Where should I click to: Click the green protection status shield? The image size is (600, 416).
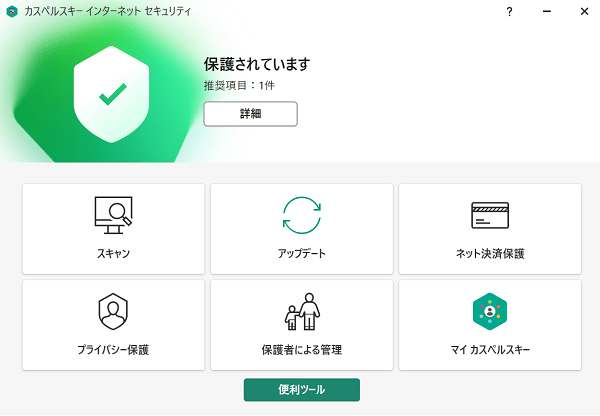coord(111,94)
